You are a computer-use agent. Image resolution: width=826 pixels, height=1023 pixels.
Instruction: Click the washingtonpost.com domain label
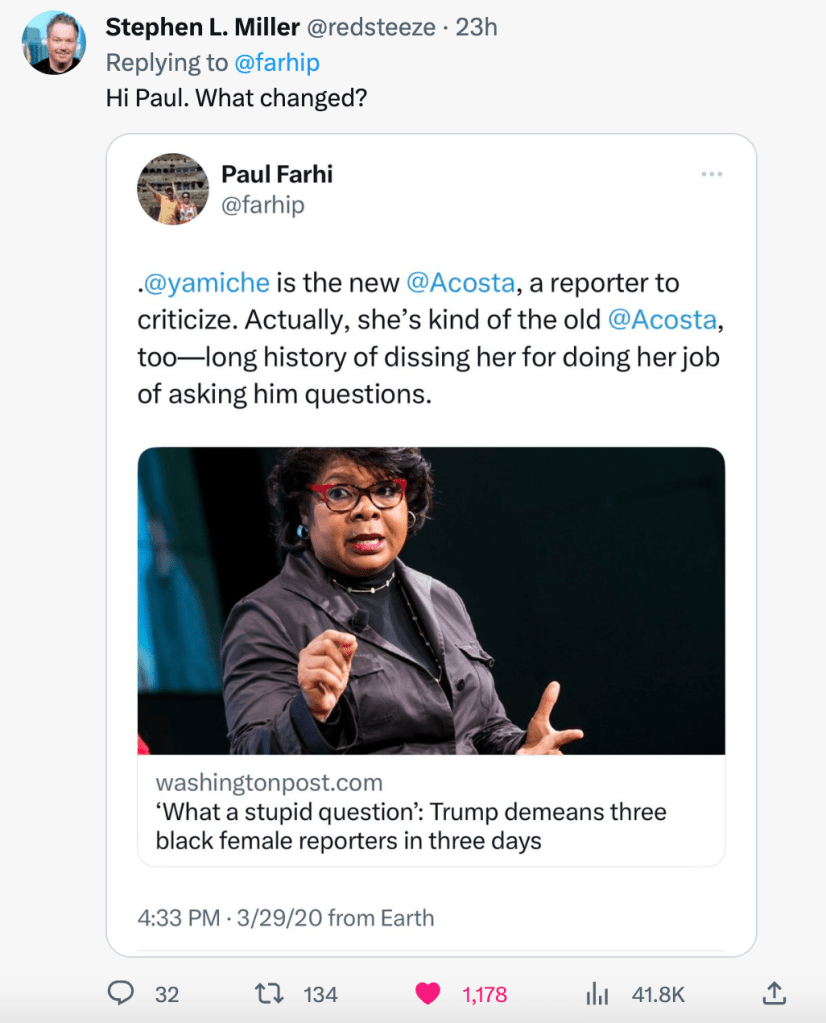click(x=269, y=782)
